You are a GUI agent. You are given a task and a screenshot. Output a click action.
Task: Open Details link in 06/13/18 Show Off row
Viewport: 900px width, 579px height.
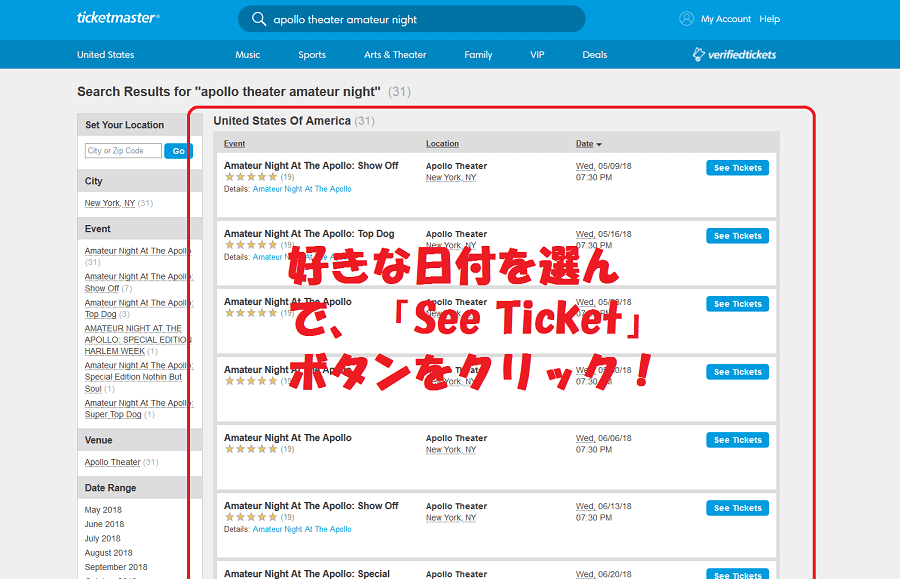pyautogui.click(x=302, y=529)
